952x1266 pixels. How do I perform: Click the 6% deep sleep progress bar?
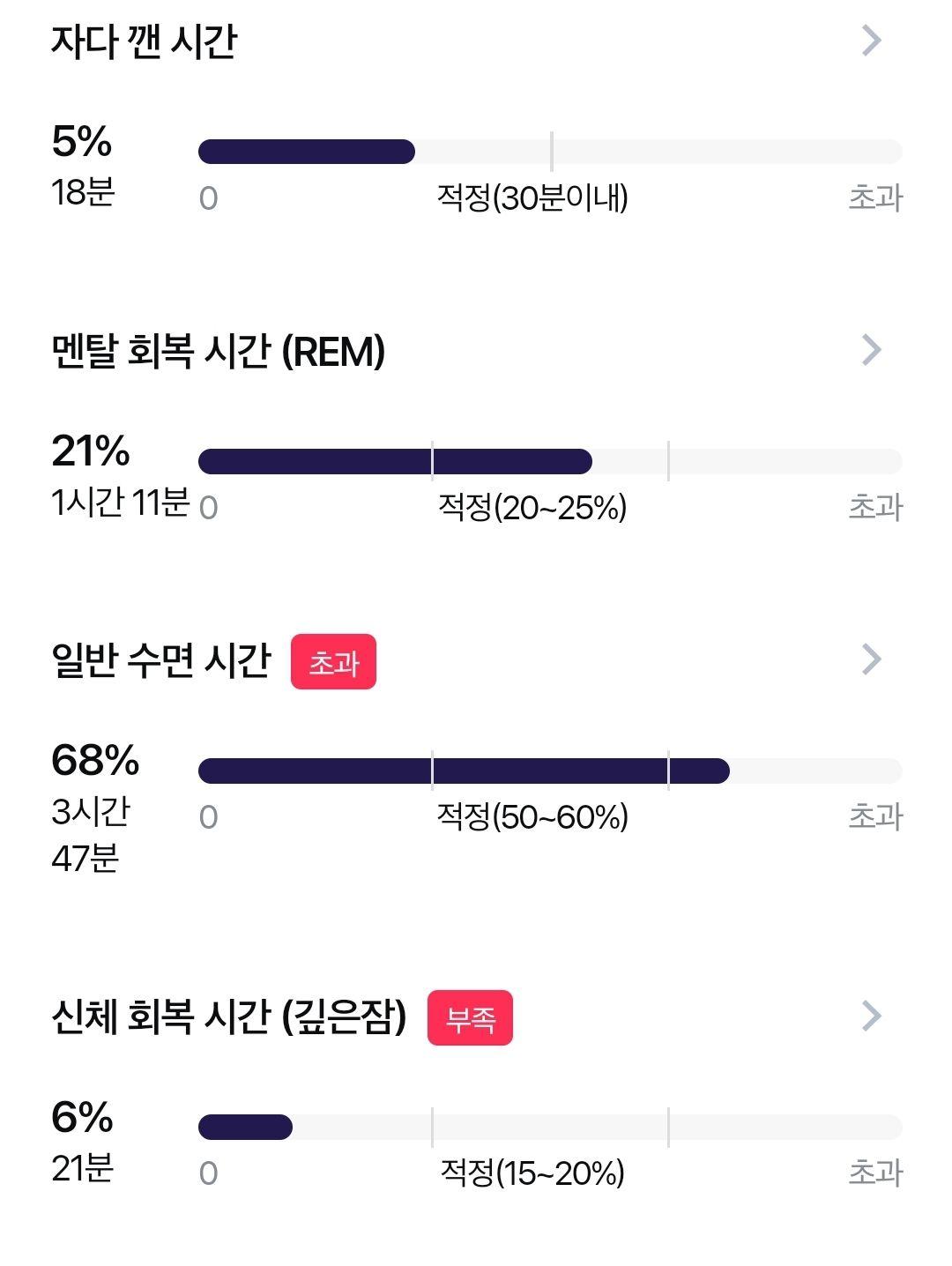coord(550,1127)
